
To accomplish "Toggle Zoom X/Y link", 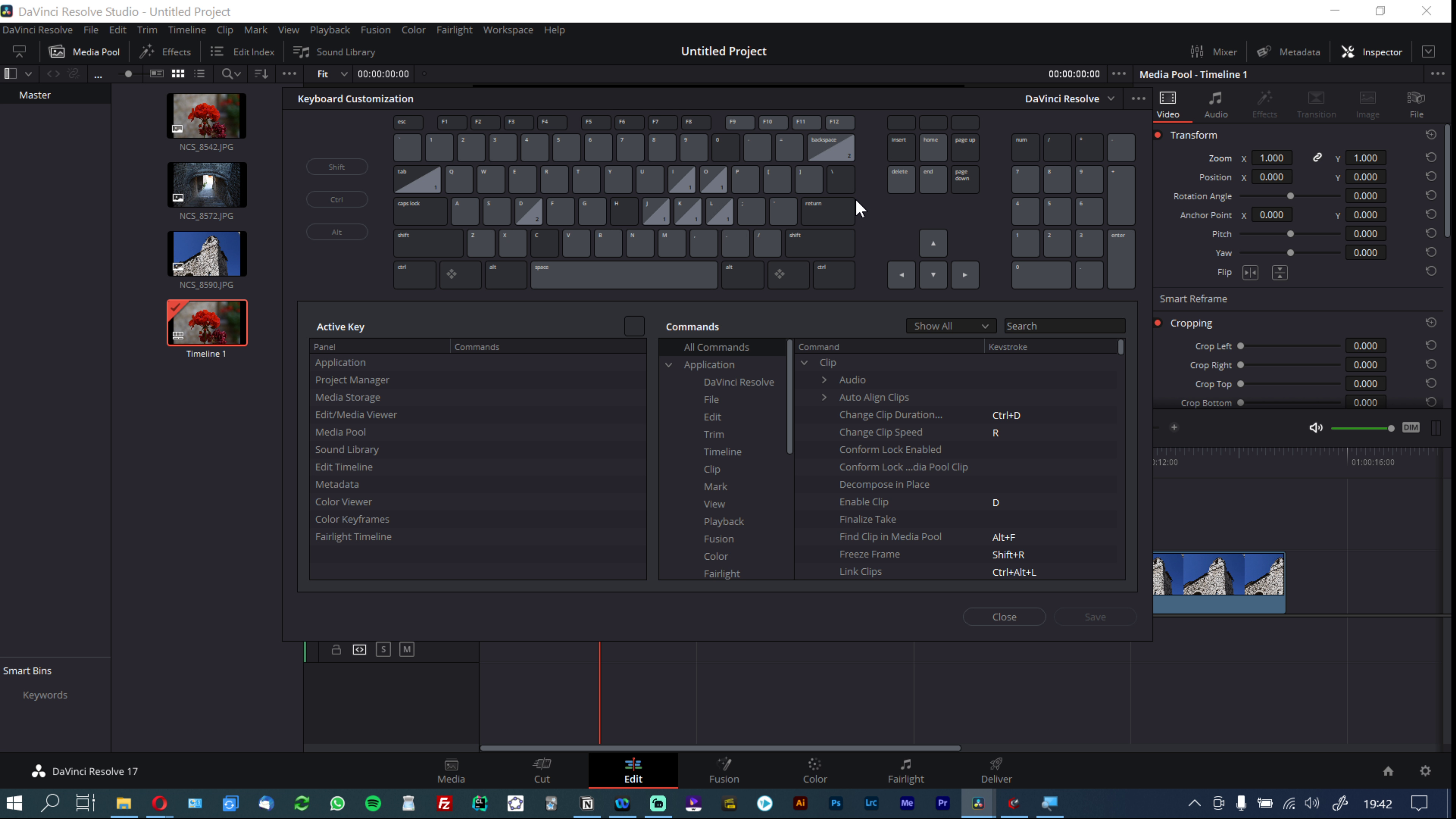I will [x=1317, y=158].
